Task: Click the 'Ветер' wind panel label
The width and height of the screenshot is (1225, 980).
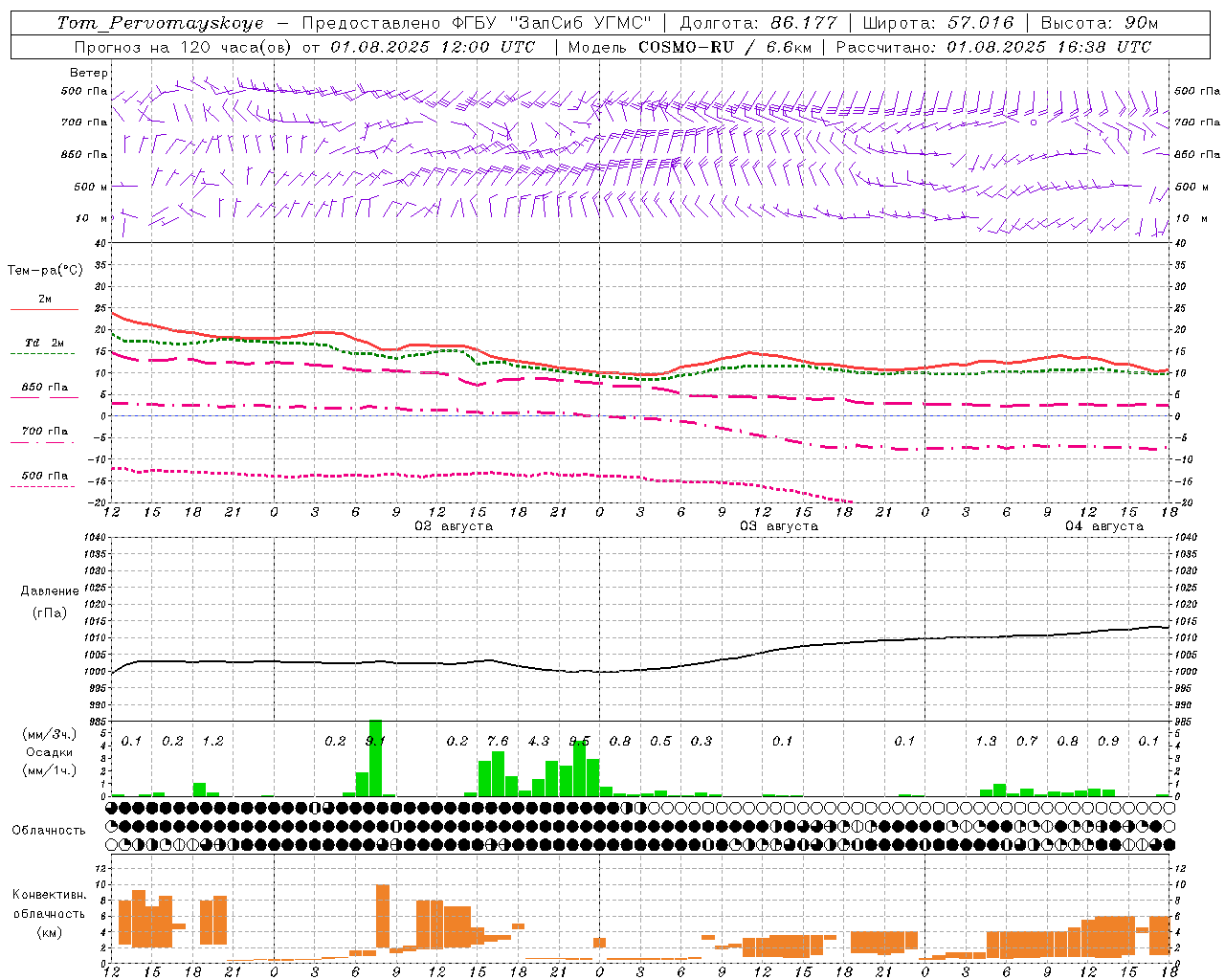Action: pyautogui.click(x=88, y=73)
